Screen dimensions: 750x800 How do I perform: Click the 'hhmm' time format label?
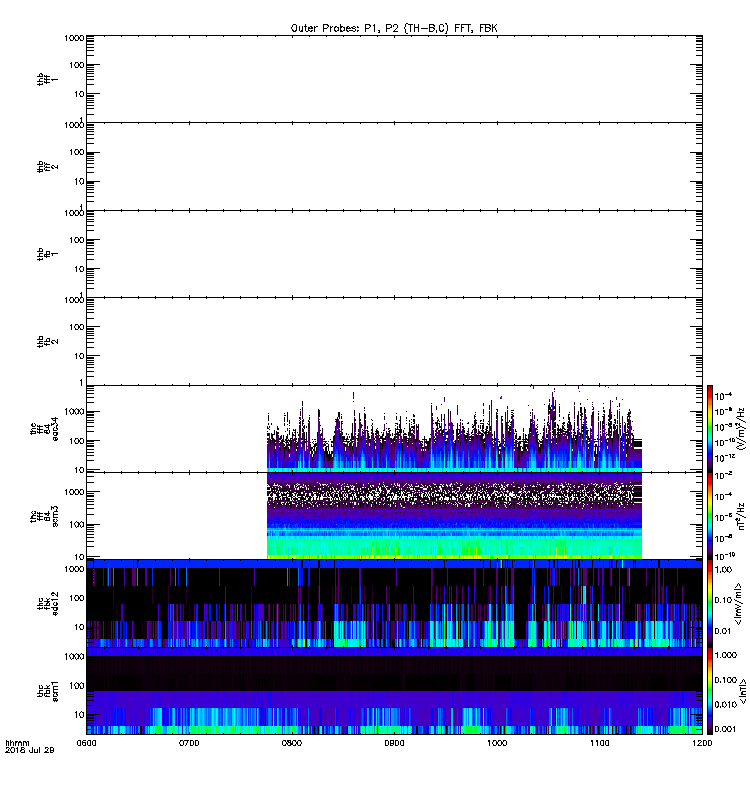(x=17, y=743)
